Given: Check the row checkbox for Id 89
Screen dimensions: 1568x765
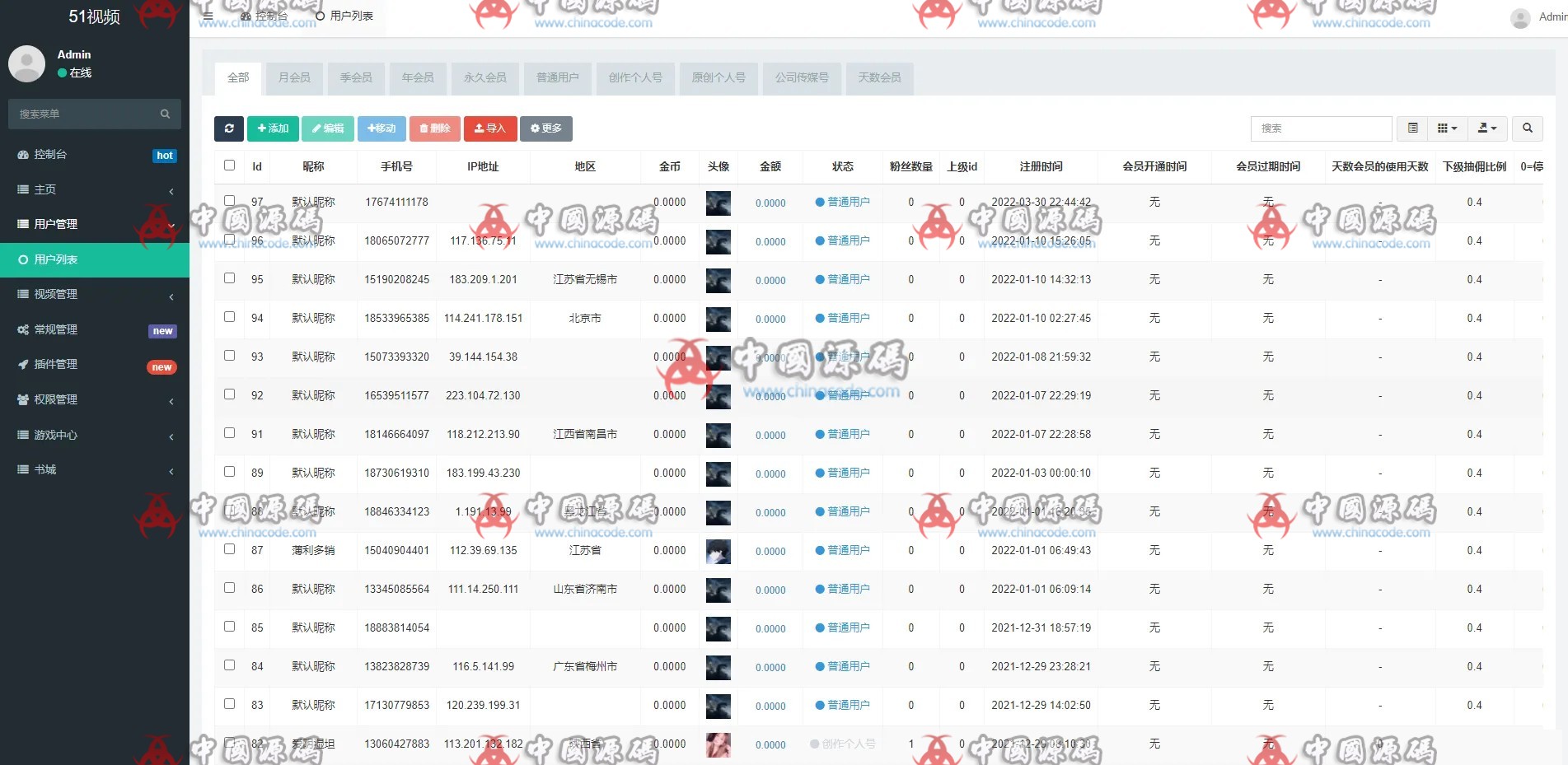Looking at the screenshot, I should point(230,472).
